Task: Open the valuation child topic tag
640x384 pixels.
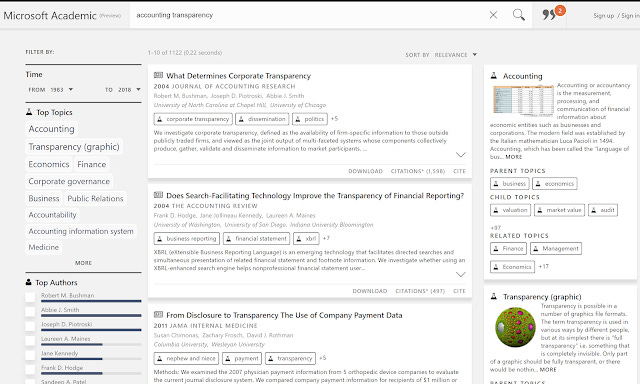Action: tap(510, 210)
